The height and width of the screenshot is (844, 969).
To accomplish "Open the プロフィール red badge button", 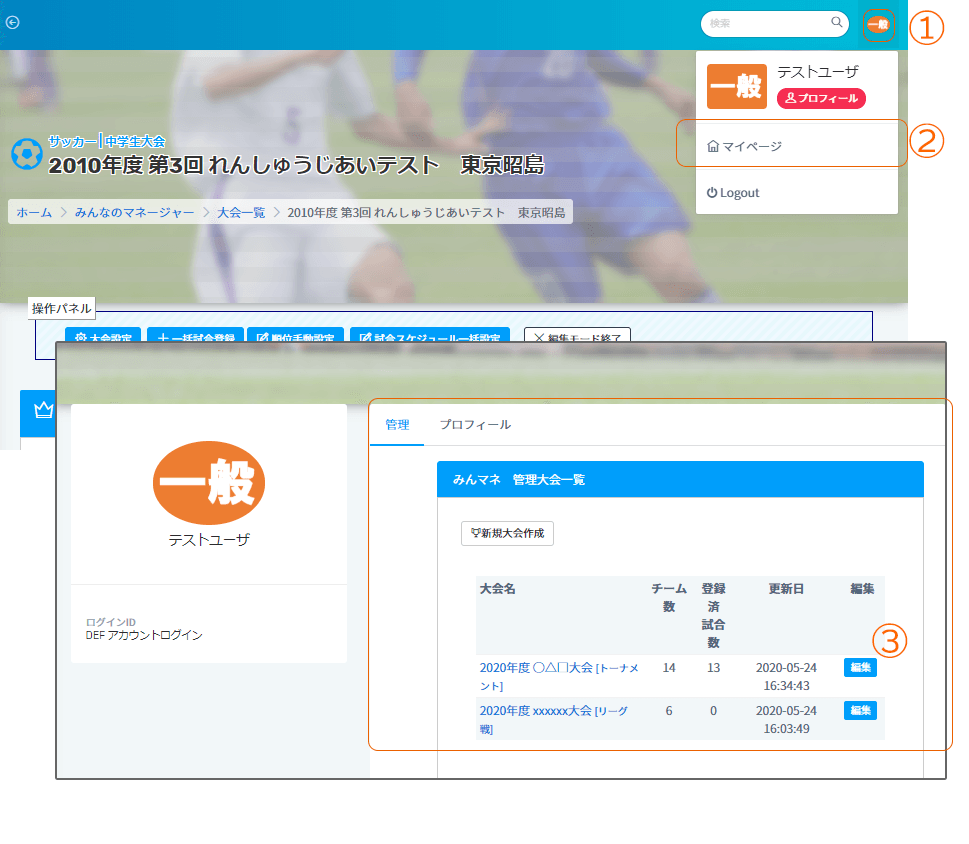I will tap(821, 98).
